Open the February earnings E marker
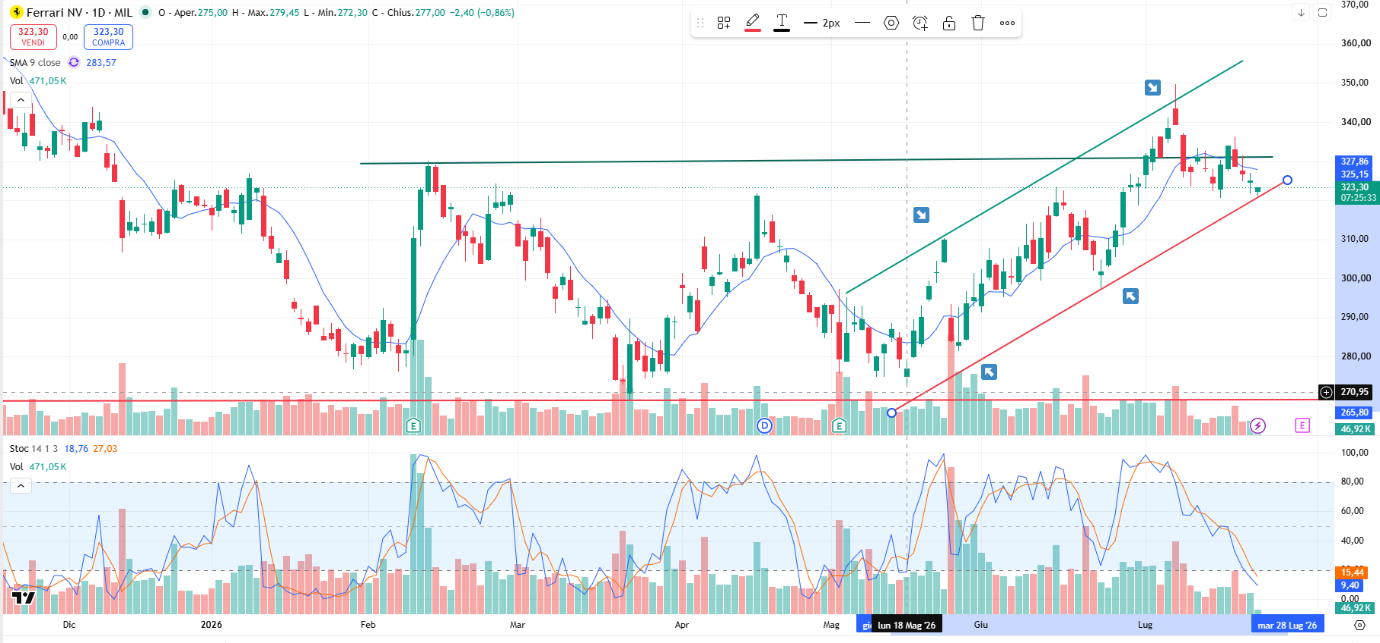Screen dimensions: 1380x643 click(x=413, y=426)
